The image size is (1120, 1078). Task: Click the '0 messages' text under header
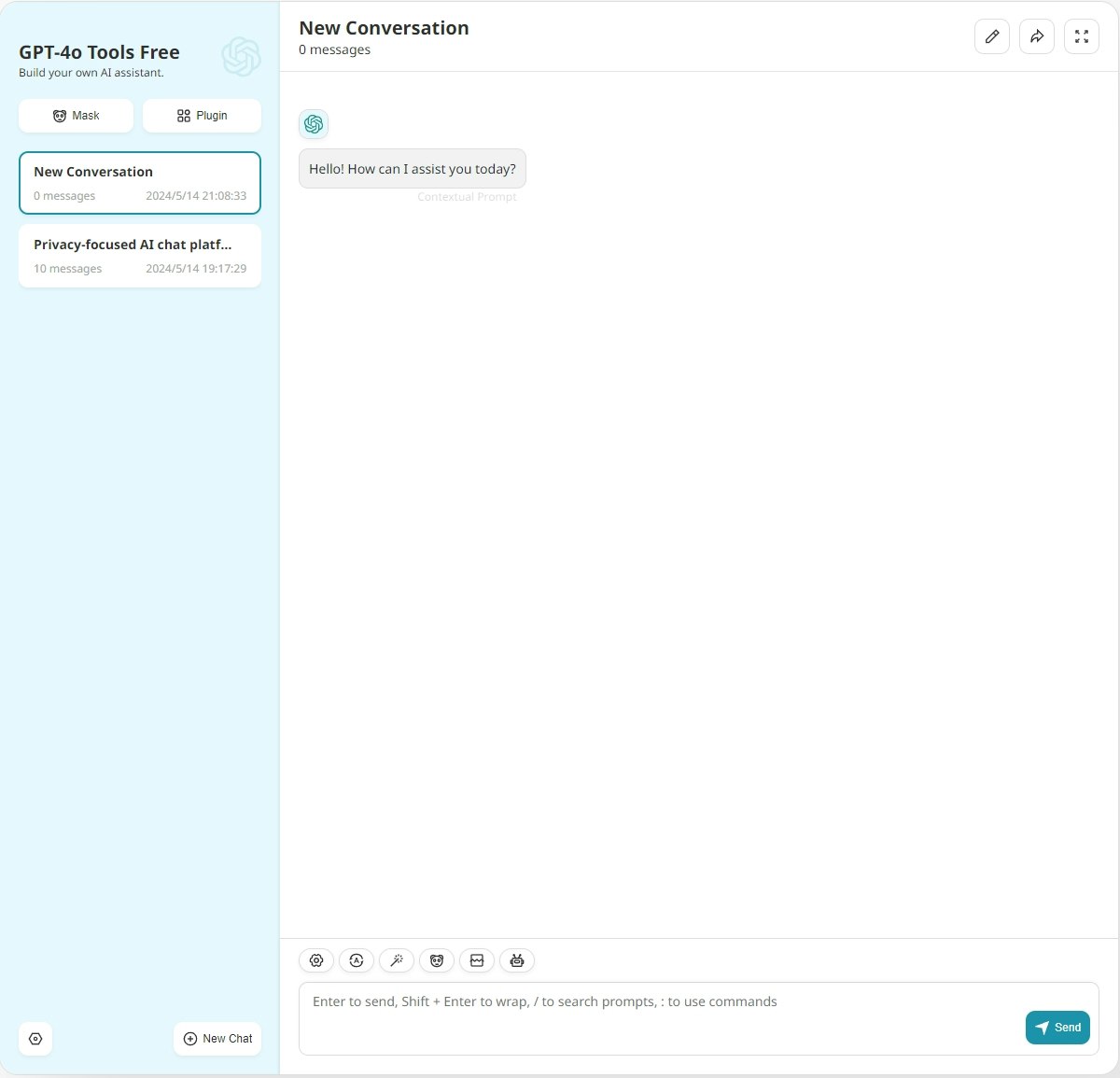click(334, 49)
